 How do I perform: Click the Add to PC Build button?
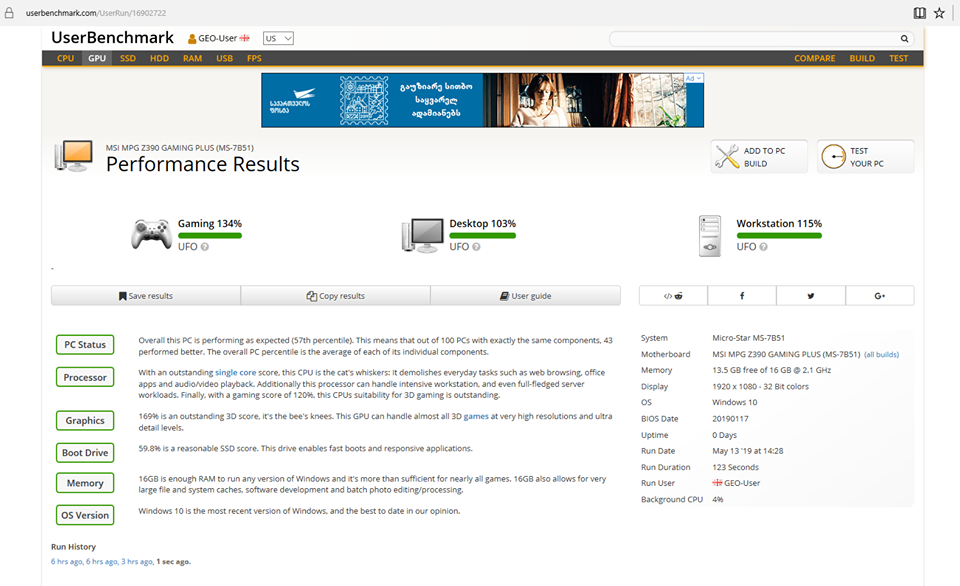pyautogui.click(x=759, y=157)
